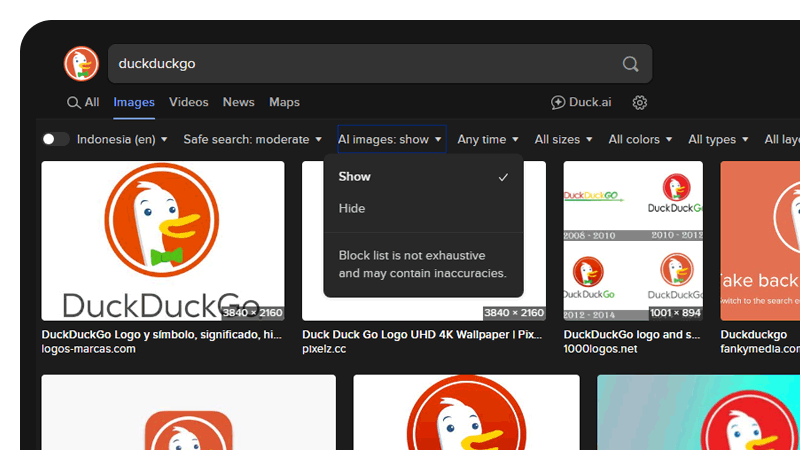Open Duck.ai chat
800x450 pixels.
coord(581,103)
